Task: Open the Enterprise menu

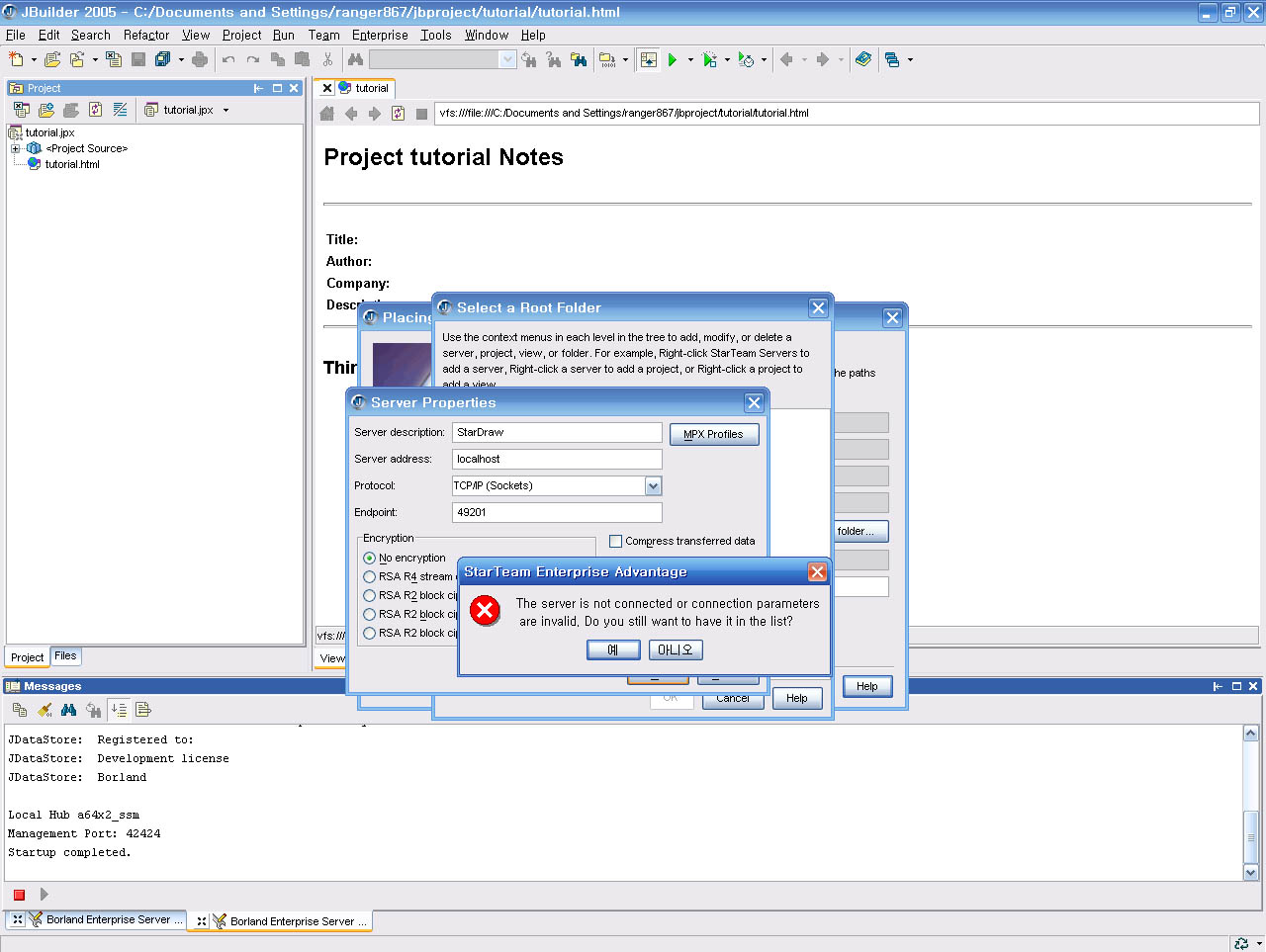Action: (380, 35)
